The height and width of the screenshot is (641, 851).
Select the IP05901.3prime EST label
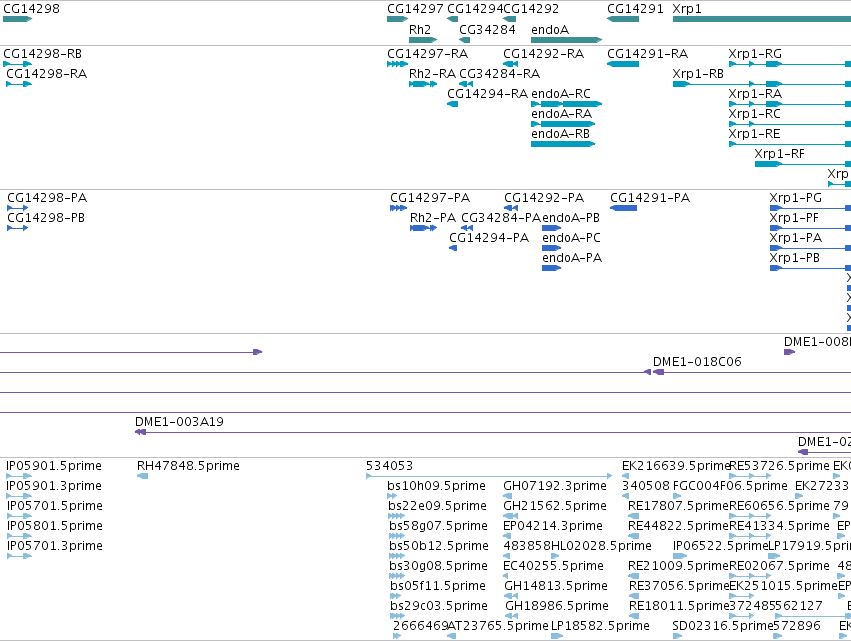click(x=54, y=486)
